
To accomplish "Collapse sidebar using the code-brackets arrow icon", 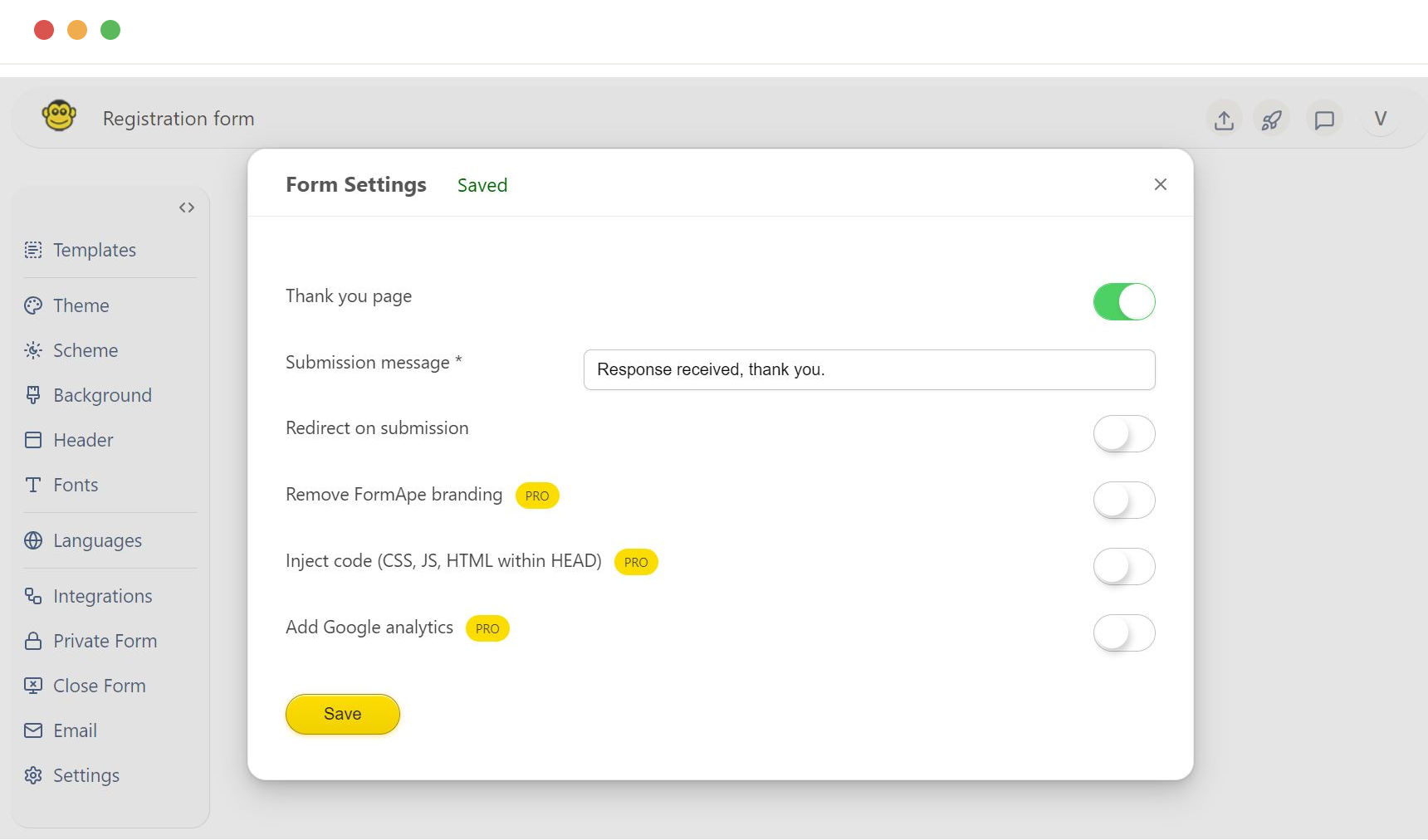I will click(x=187, y=208).
